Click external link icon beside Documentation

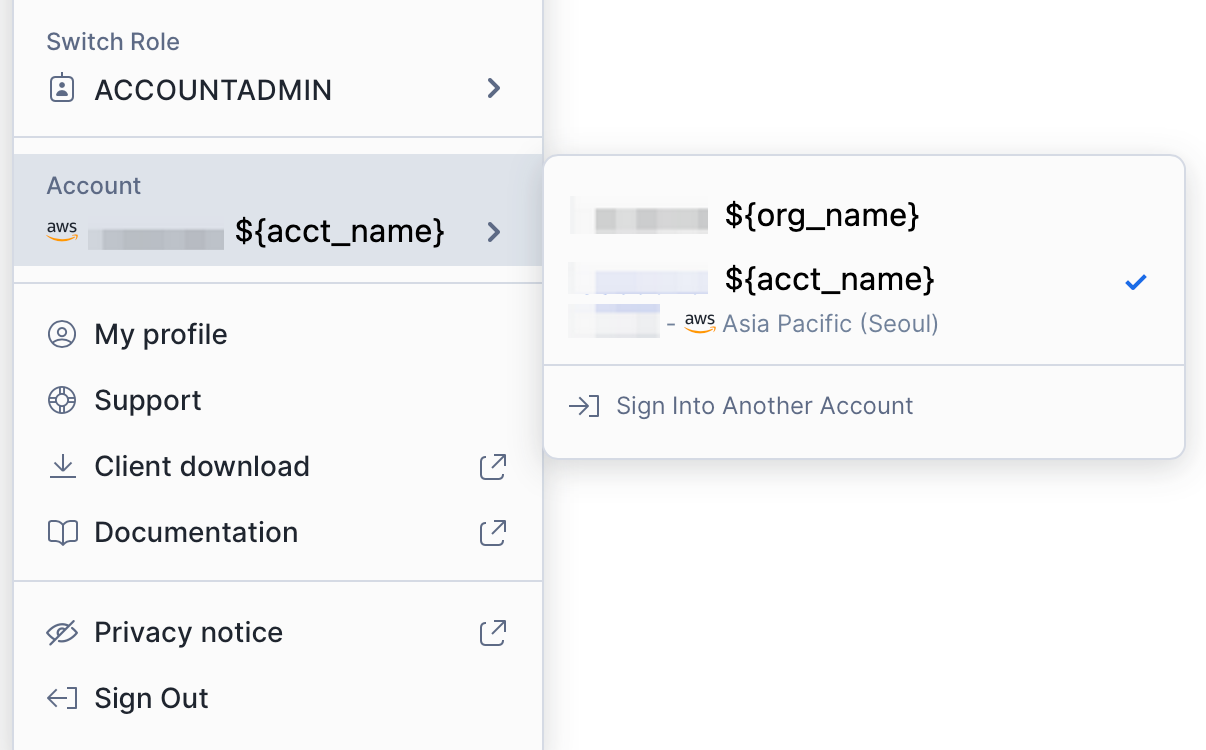[493, 532]
